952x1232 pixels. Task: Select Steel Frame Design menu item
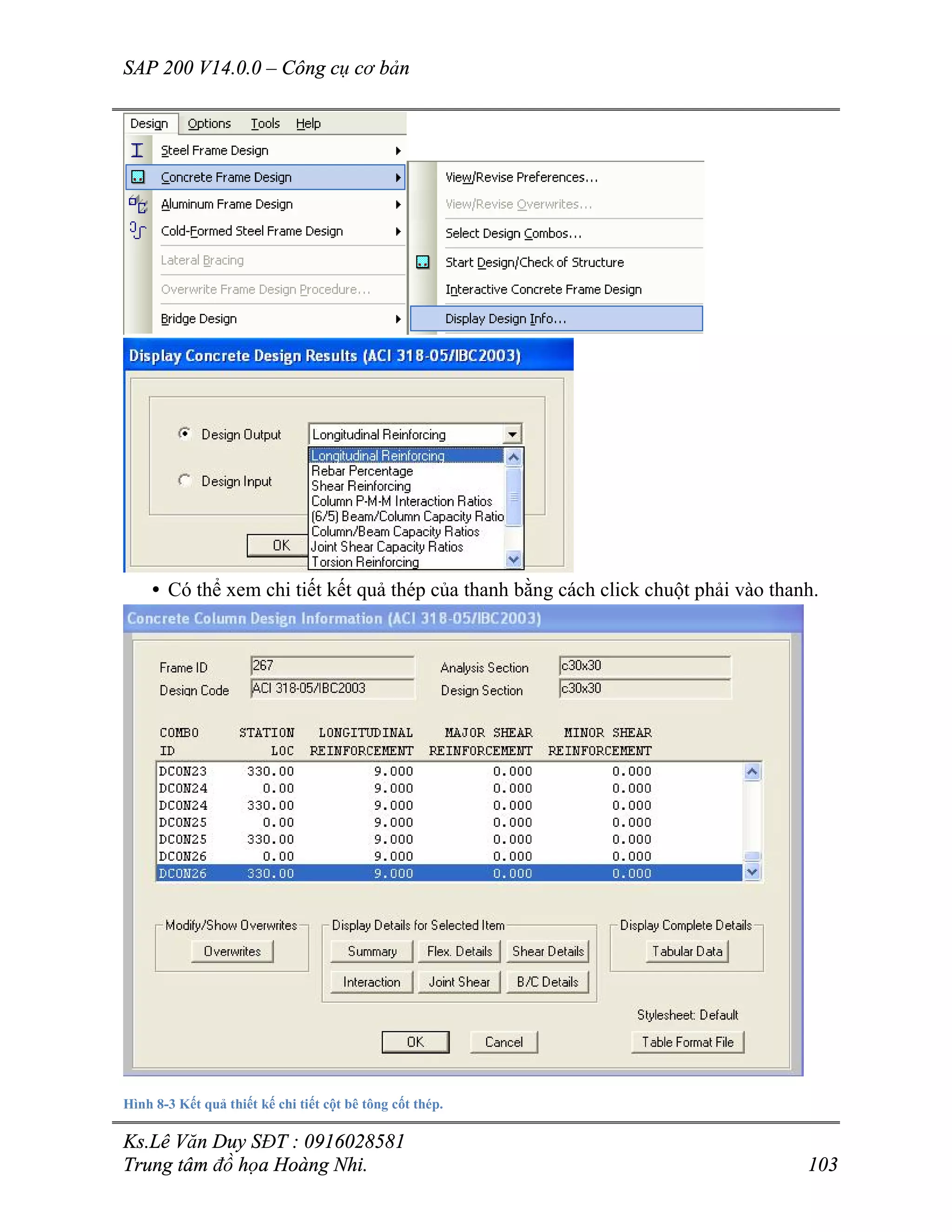(265, 151)
